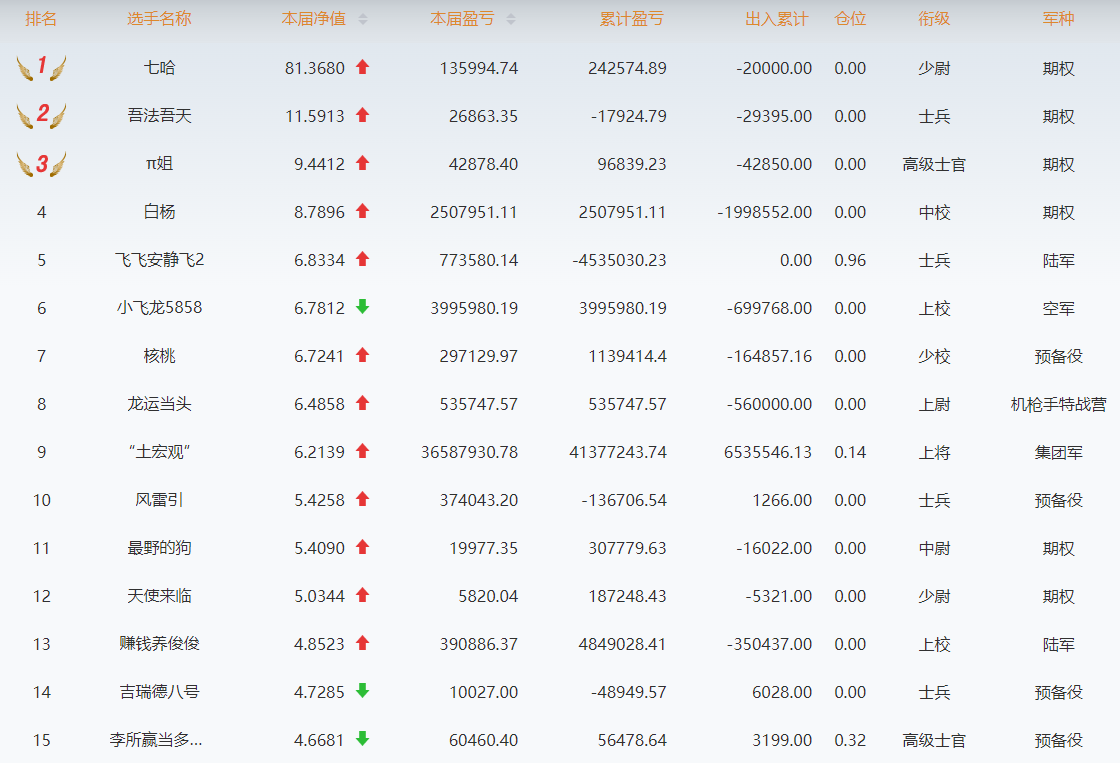Click the 累计盈亏 column header

click(x=631, y=19)
